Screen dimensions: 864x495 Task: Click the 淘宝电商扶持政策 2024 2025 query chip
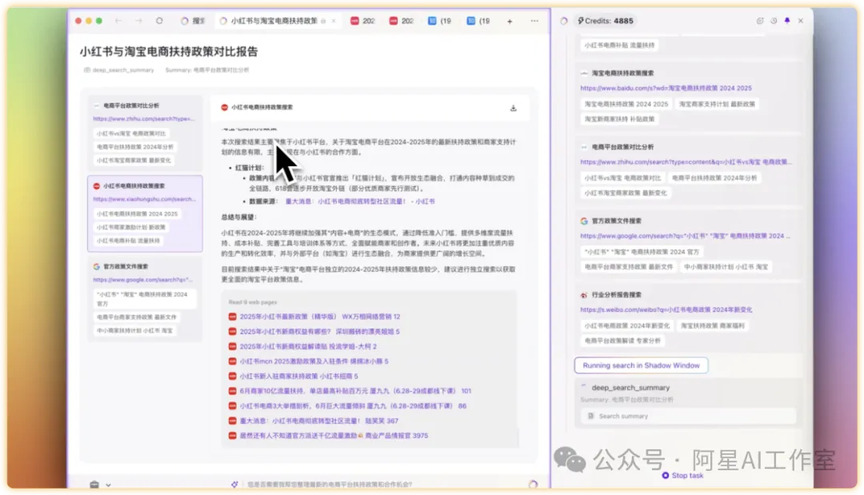(x=626, y=104)
